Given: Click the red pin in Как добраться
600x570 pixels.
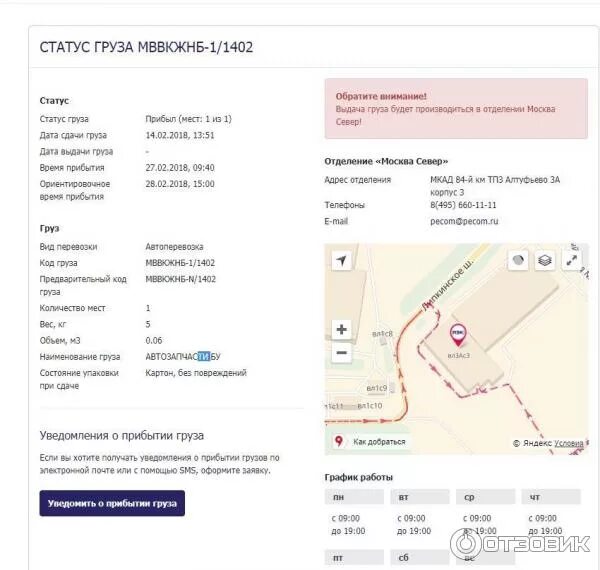Looking at the screenshot, I should tap(339, 441).
